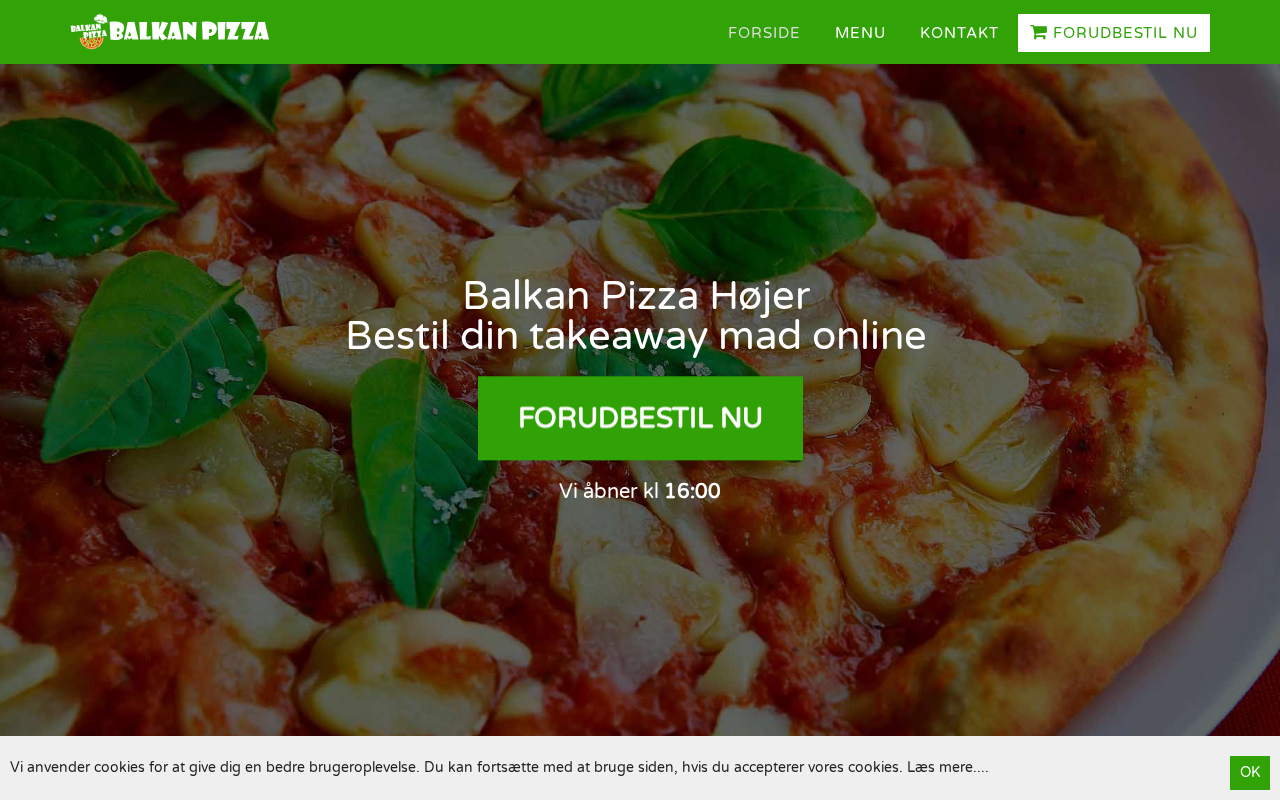Click the Bestil din takeaway mad online text

[x=636, y=337]
